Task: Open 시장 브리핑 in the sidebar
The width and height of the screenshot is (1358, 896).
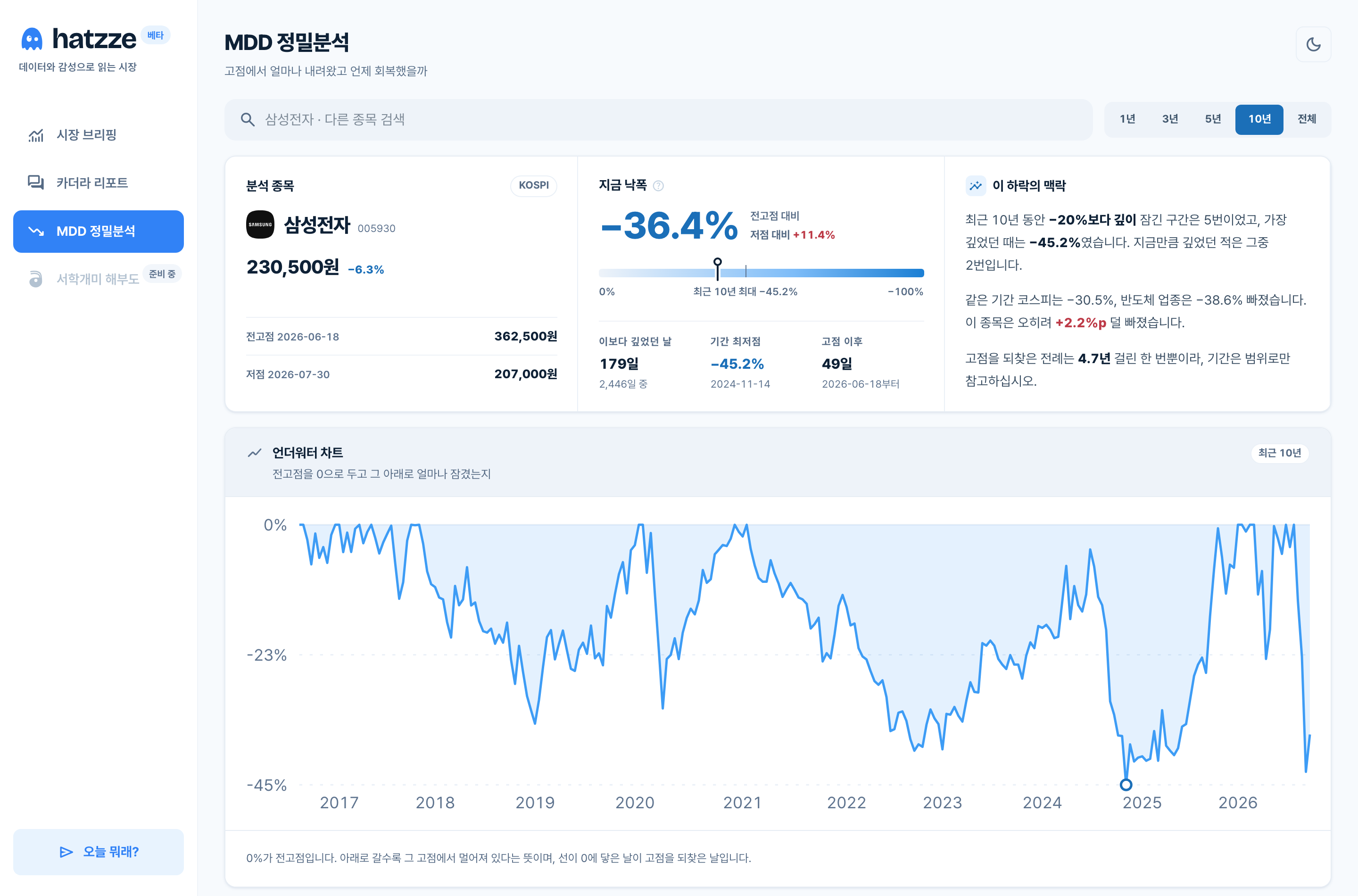Action: (x=98, y=135)
